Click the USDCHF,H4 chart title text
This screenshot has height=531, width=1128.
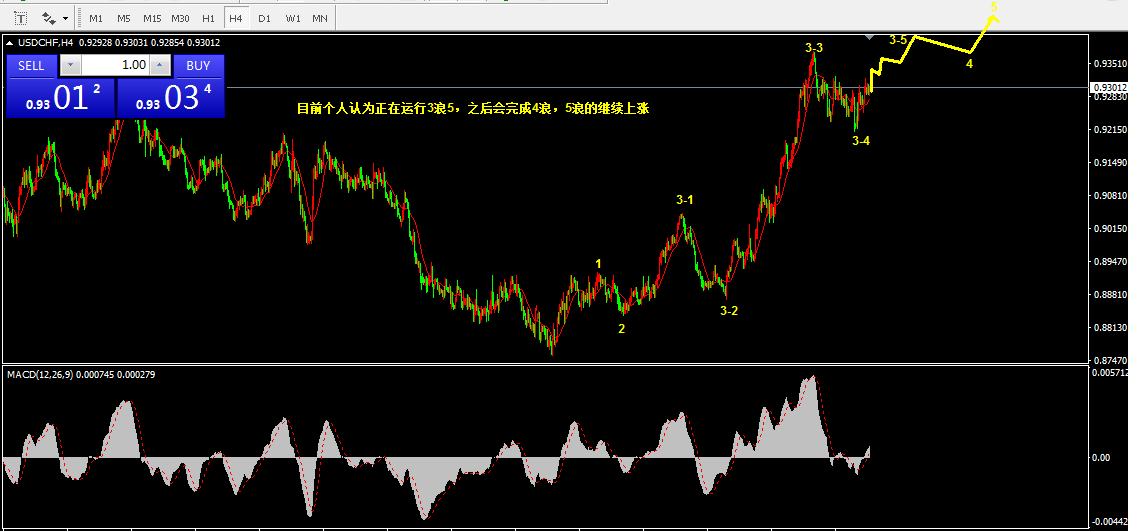pos(45,42)
